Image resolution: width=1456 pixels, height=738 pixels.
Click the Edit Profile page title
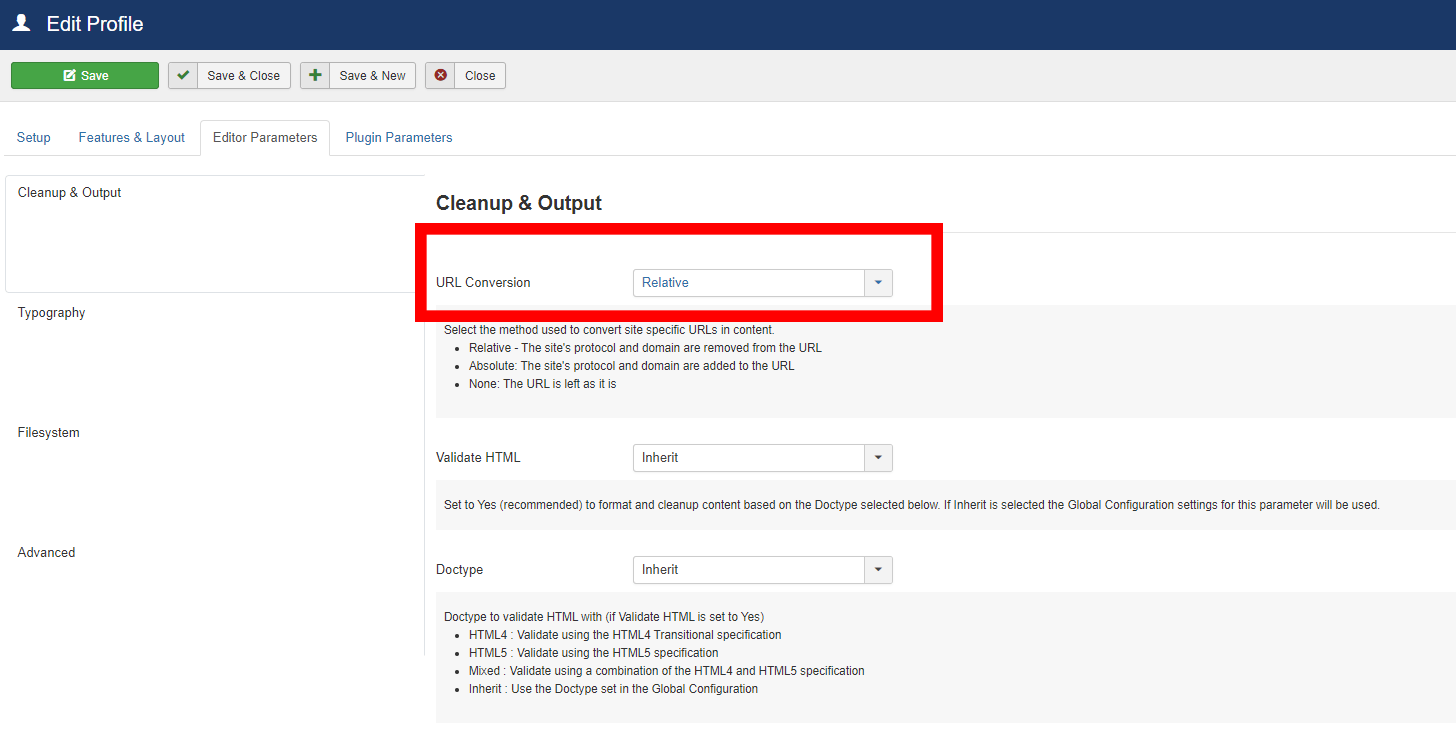pyautogui.click(x=95, y=24)
